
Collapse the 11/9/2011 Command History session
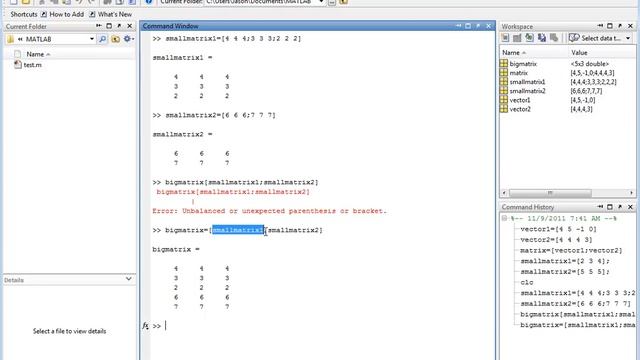(504, 218)
